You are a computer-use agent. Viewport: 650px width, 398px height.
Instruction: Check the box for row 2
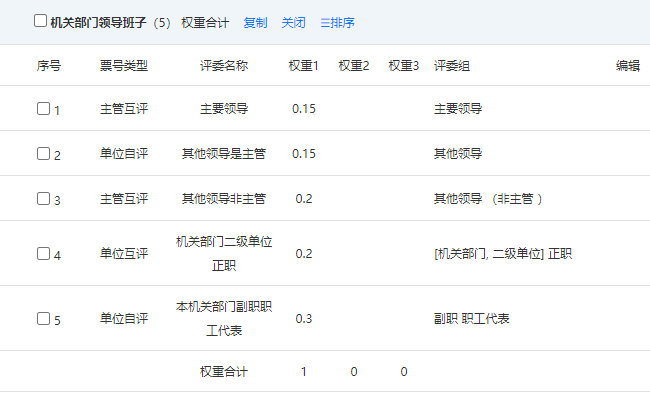pyautogui.click(x=44, y=153)
